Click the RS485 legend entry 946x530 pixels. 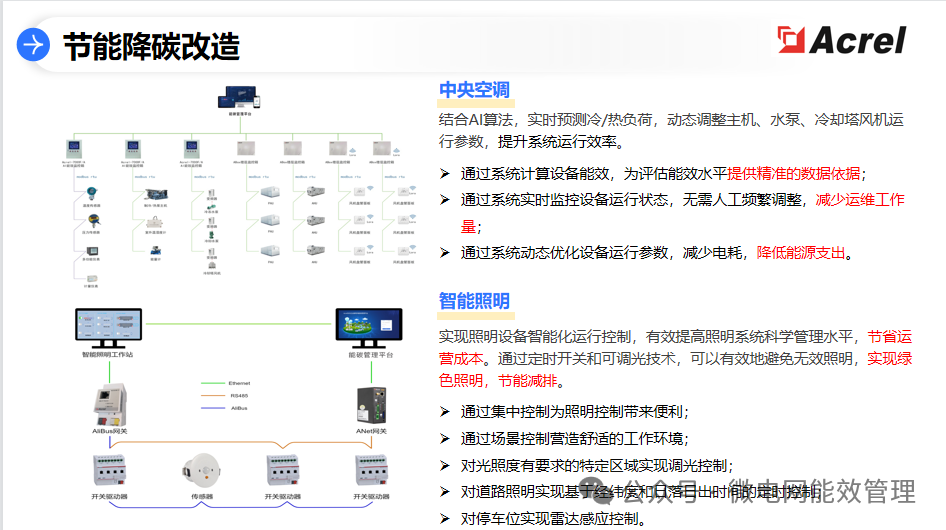click(x=224, y=396)
